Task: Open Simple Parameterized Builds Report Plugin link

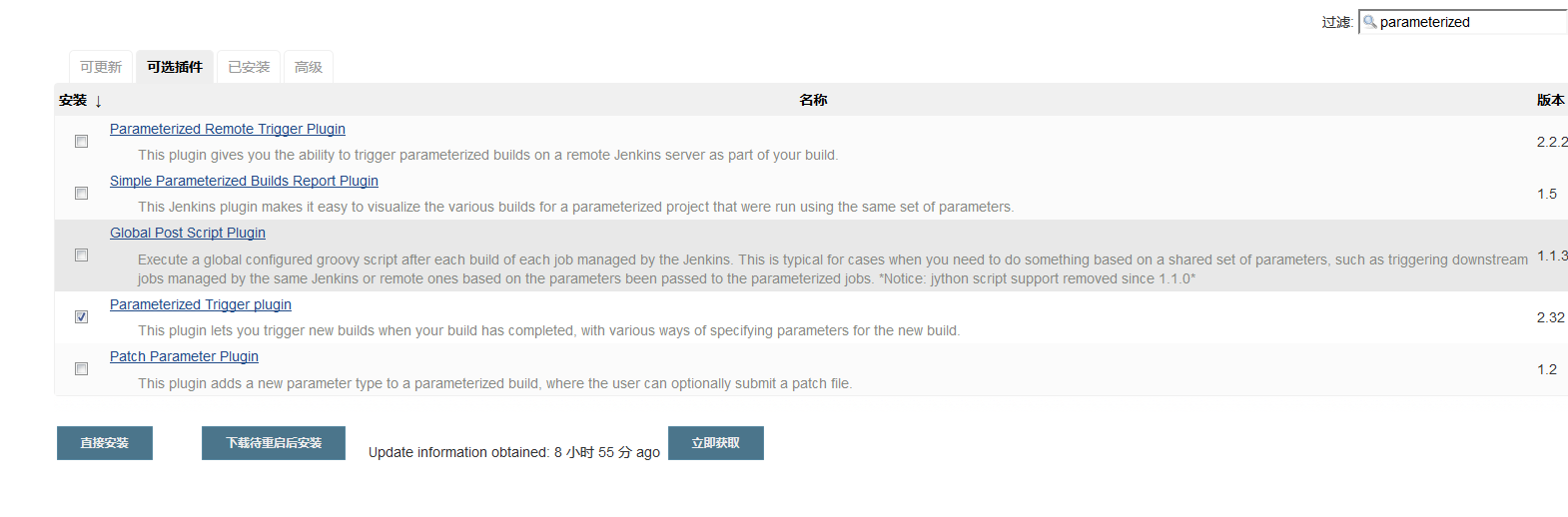Action: 244,181
